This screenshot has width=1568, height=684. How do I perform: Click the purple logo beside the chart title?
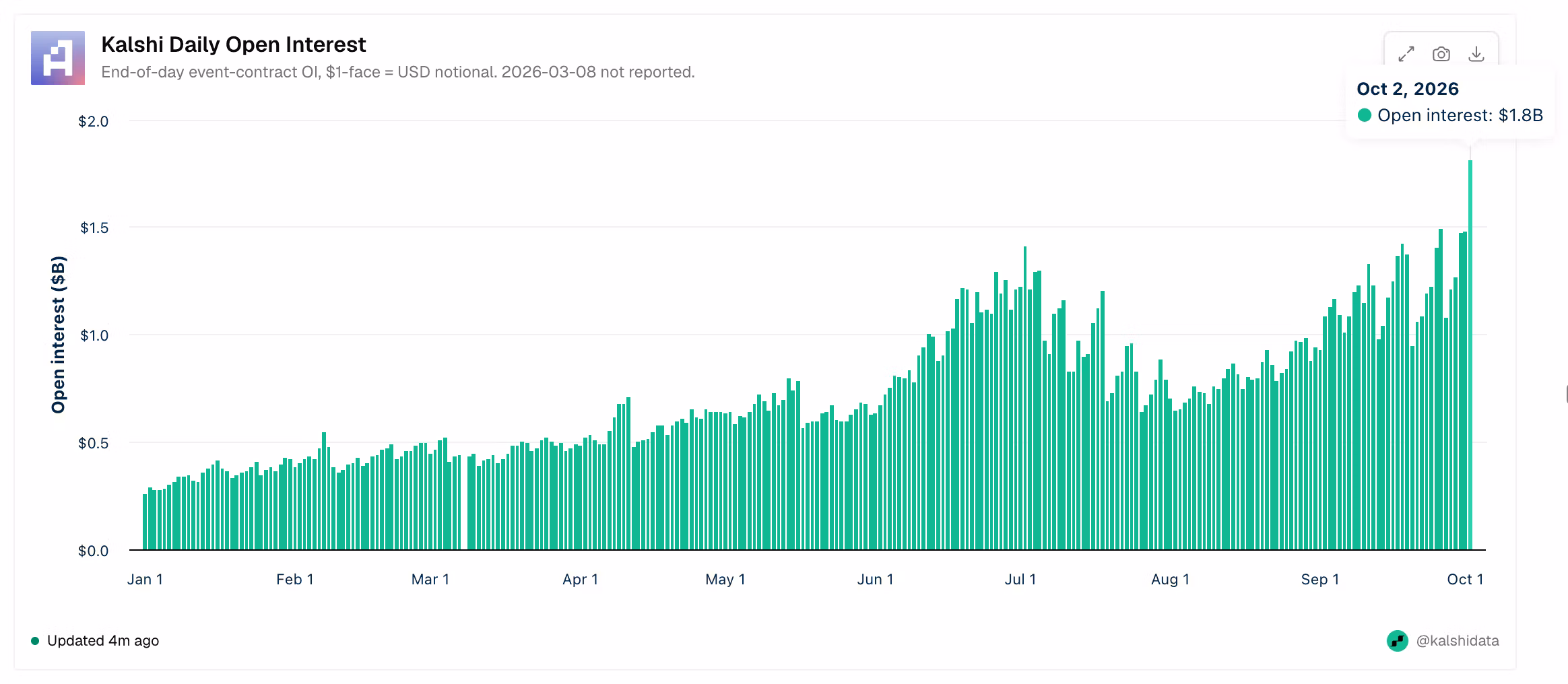58,58
